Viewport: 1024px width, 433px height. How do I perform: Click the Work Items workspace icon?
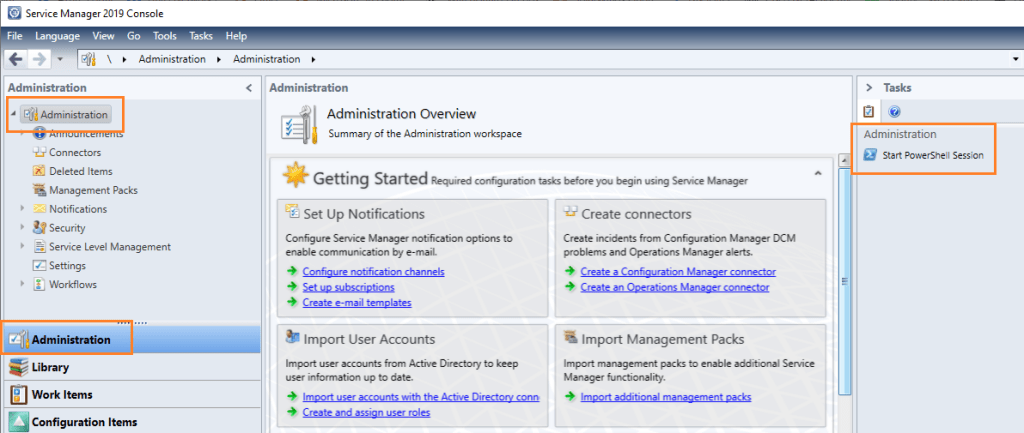(x=18, y=394)
